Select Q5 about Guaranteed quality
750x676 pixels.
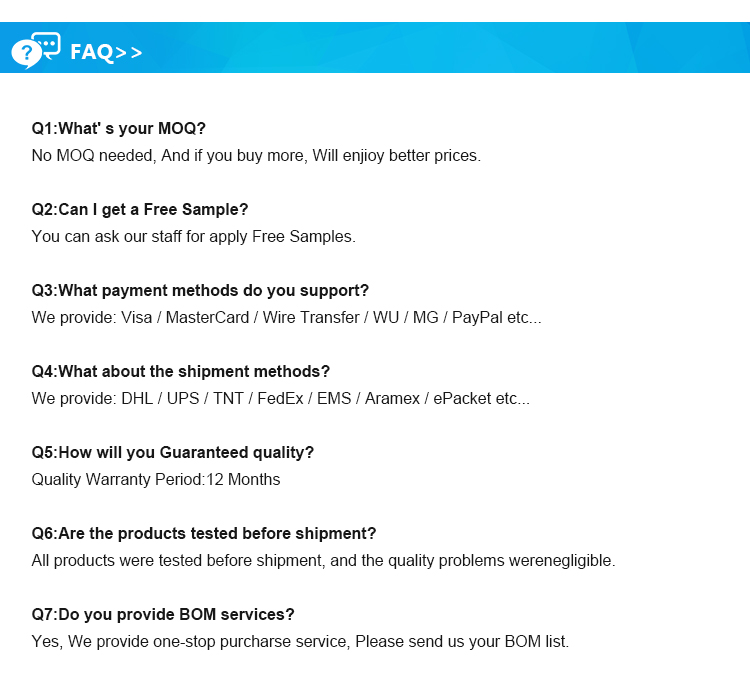pyautogui.click(x=172, y=453)
